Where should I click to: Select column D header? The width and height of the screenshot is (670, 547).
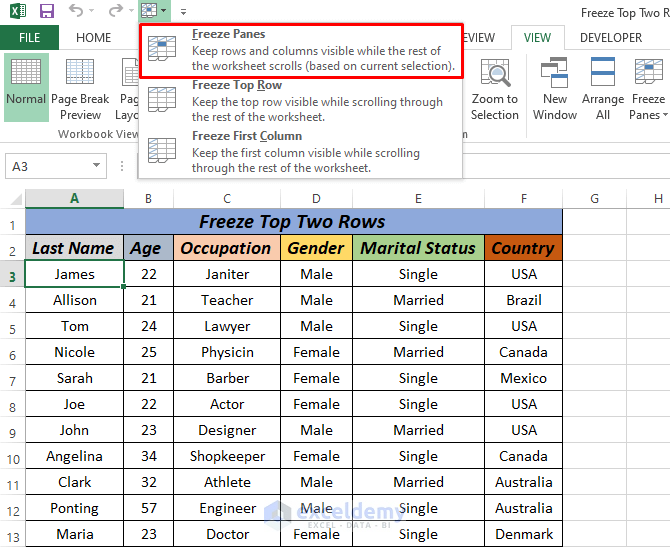pos(316,199)
